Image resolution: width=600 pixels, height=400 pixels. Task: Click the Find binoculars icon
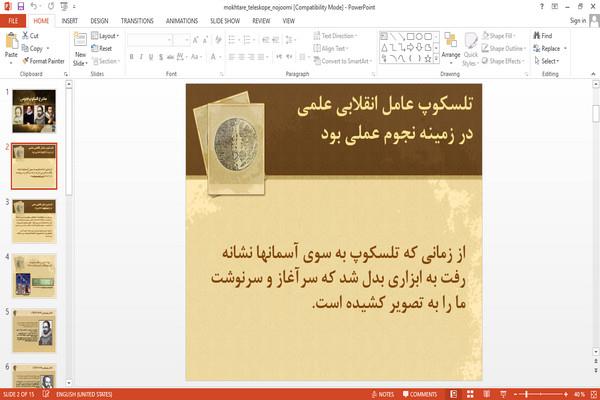click(537, 36)
